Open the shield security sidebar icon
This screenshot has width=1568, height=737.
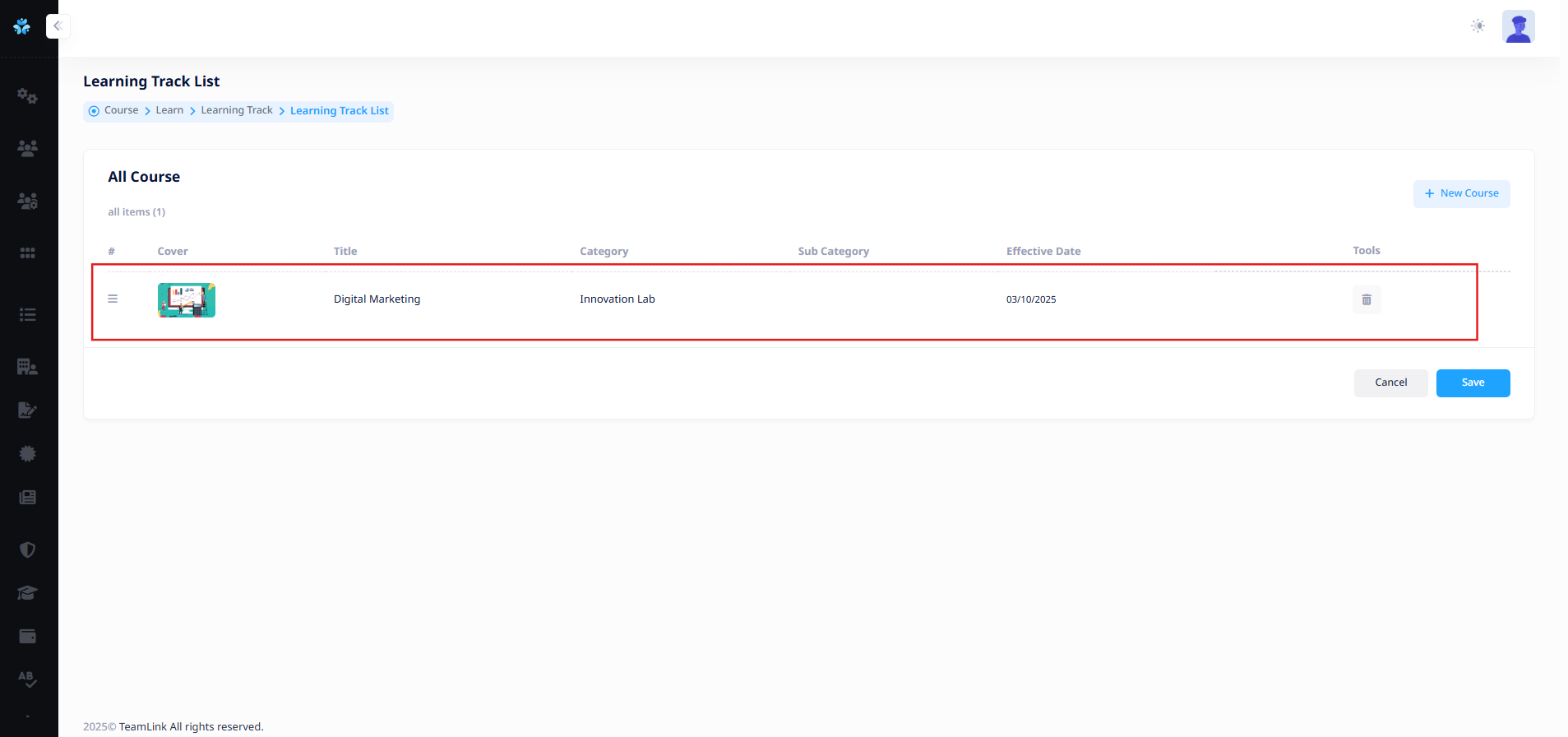(27, 549)
